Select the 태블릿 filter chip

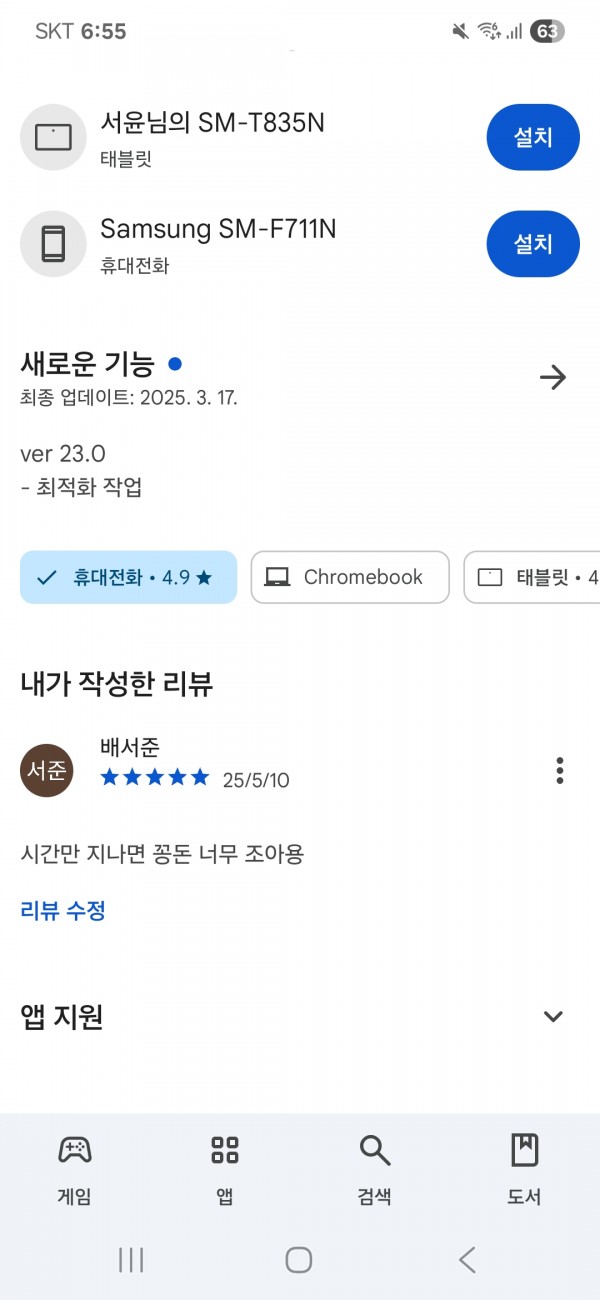click(532, 577)
